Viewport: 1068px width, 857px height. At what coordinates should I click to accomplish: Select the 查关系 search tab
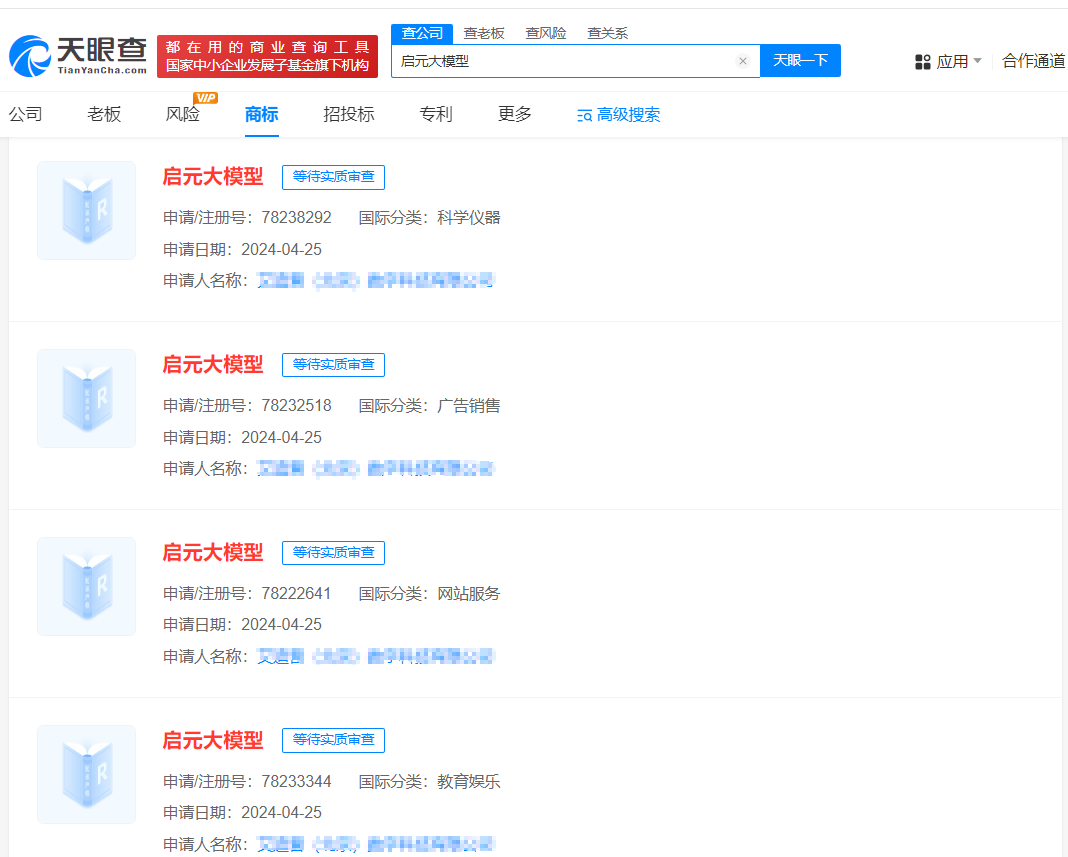608,33
